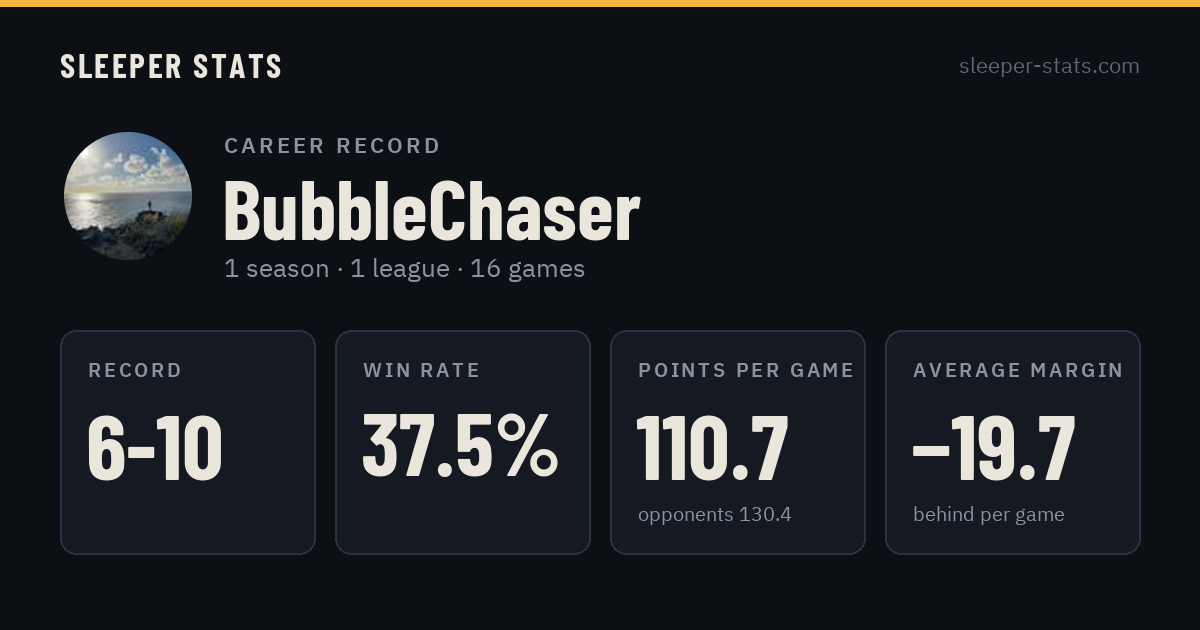This screenshot has width=1200, height=630.
Task: Click the CAREER RECORD label
Action: (332, 146)
